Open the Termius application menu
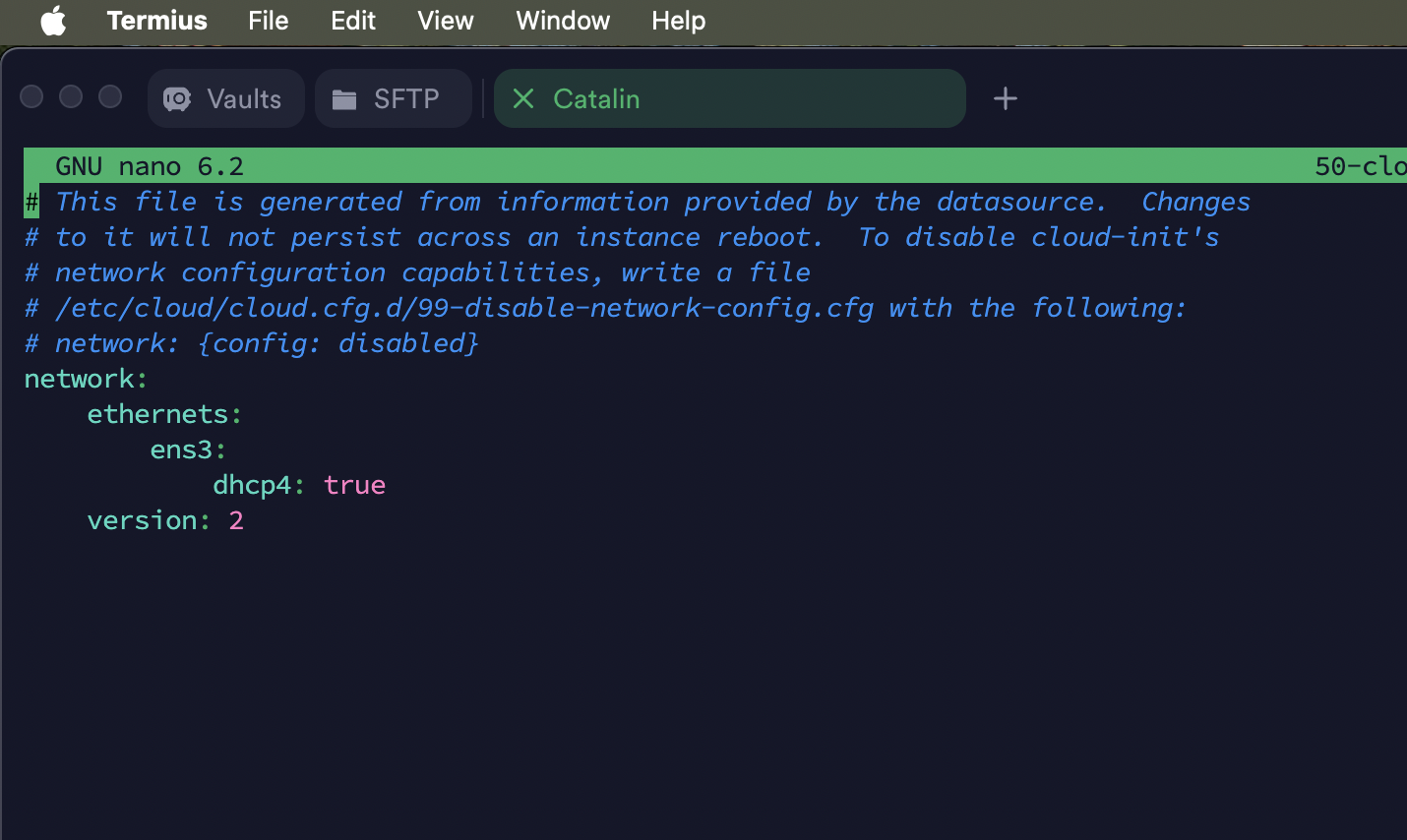The height and width of the screenshot is (840, 1407). [x=157, y=21]
